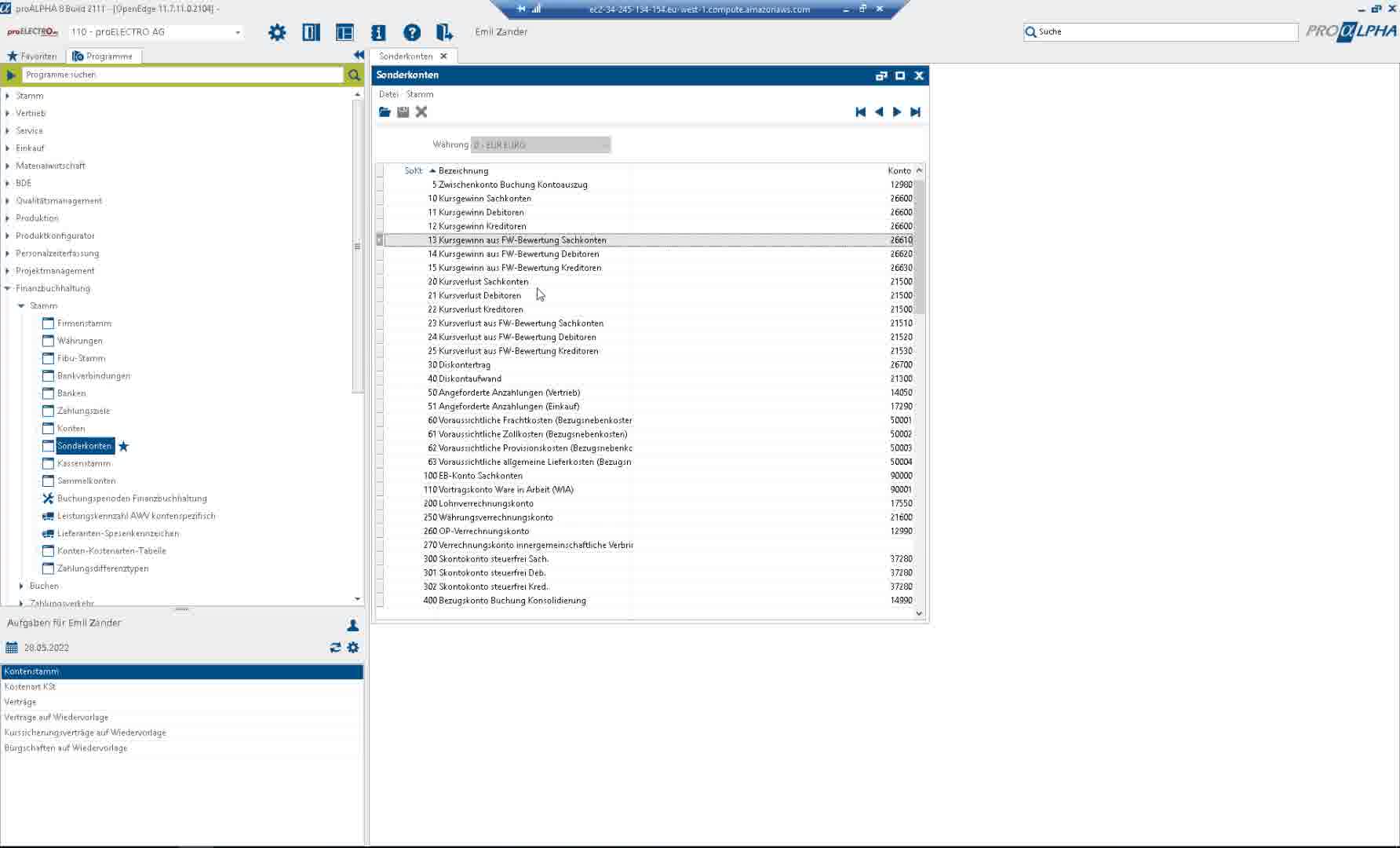Select row 400 Bezugskonto Buchung Konsolidierung

[x=648, y=601]
